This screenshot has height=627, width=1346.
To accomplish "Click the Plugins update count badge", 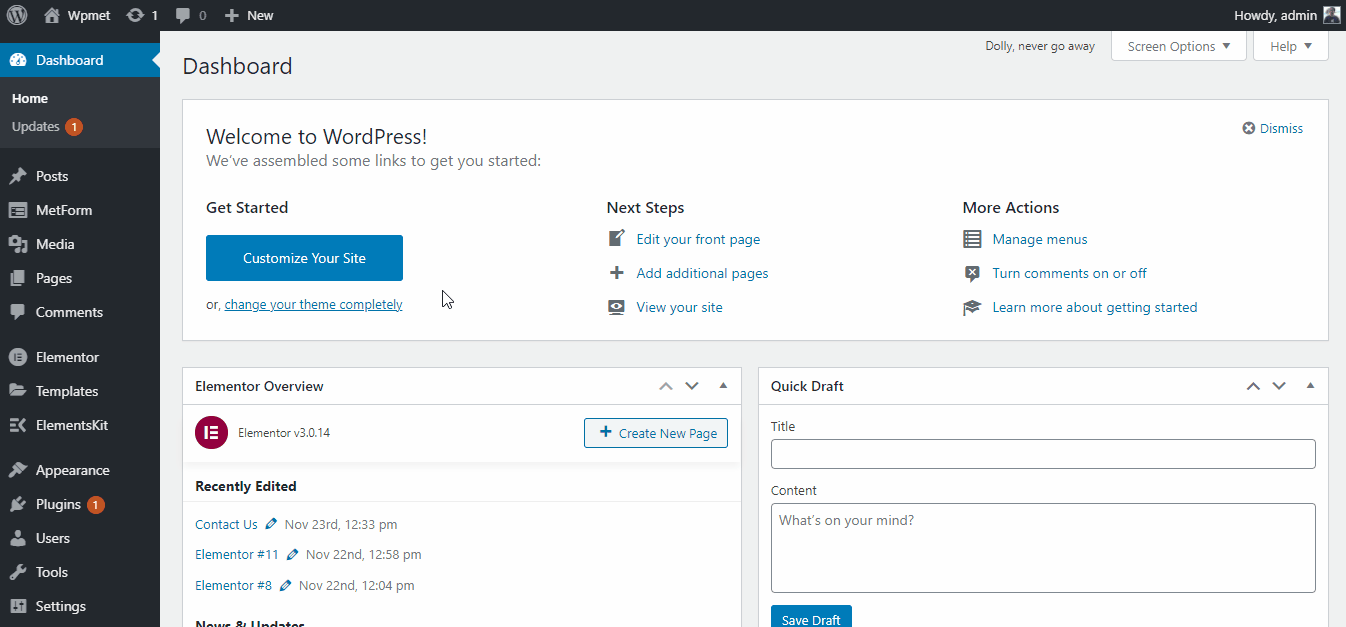I will point(96,505).
